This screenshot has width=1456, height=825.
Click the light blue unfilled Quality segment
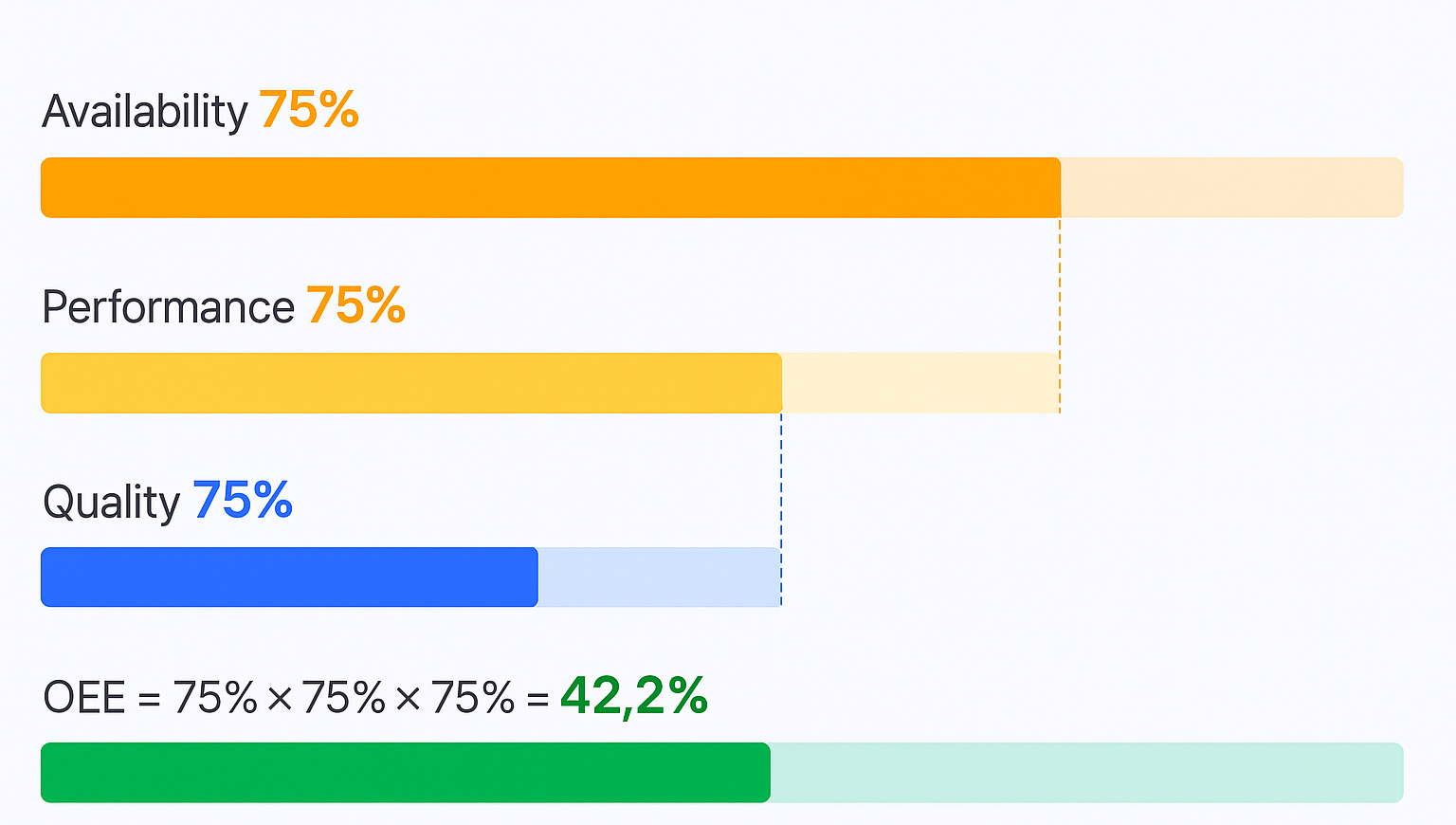click(659, 577)
